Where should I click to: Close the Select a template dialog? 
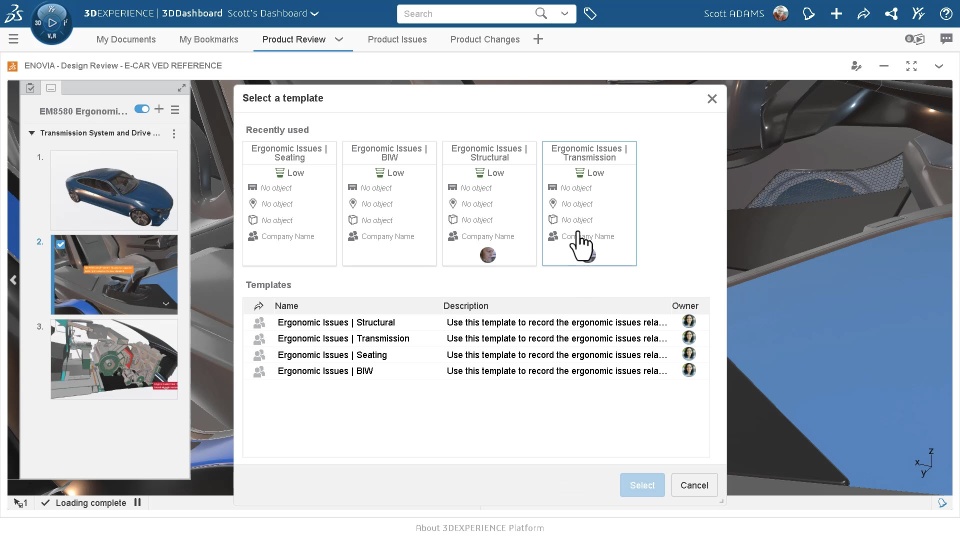point(712,99)
